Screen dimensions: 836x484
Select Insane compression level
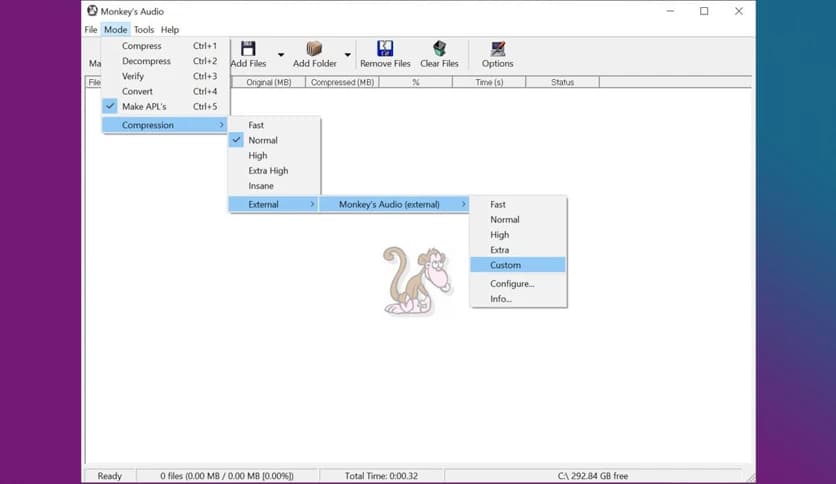pyautogui.click(x=274, y=185)
